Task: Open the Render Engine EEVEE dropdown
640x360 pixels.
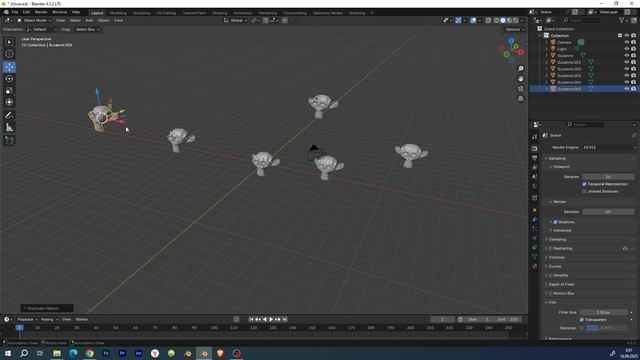Action: coord(608,147)
